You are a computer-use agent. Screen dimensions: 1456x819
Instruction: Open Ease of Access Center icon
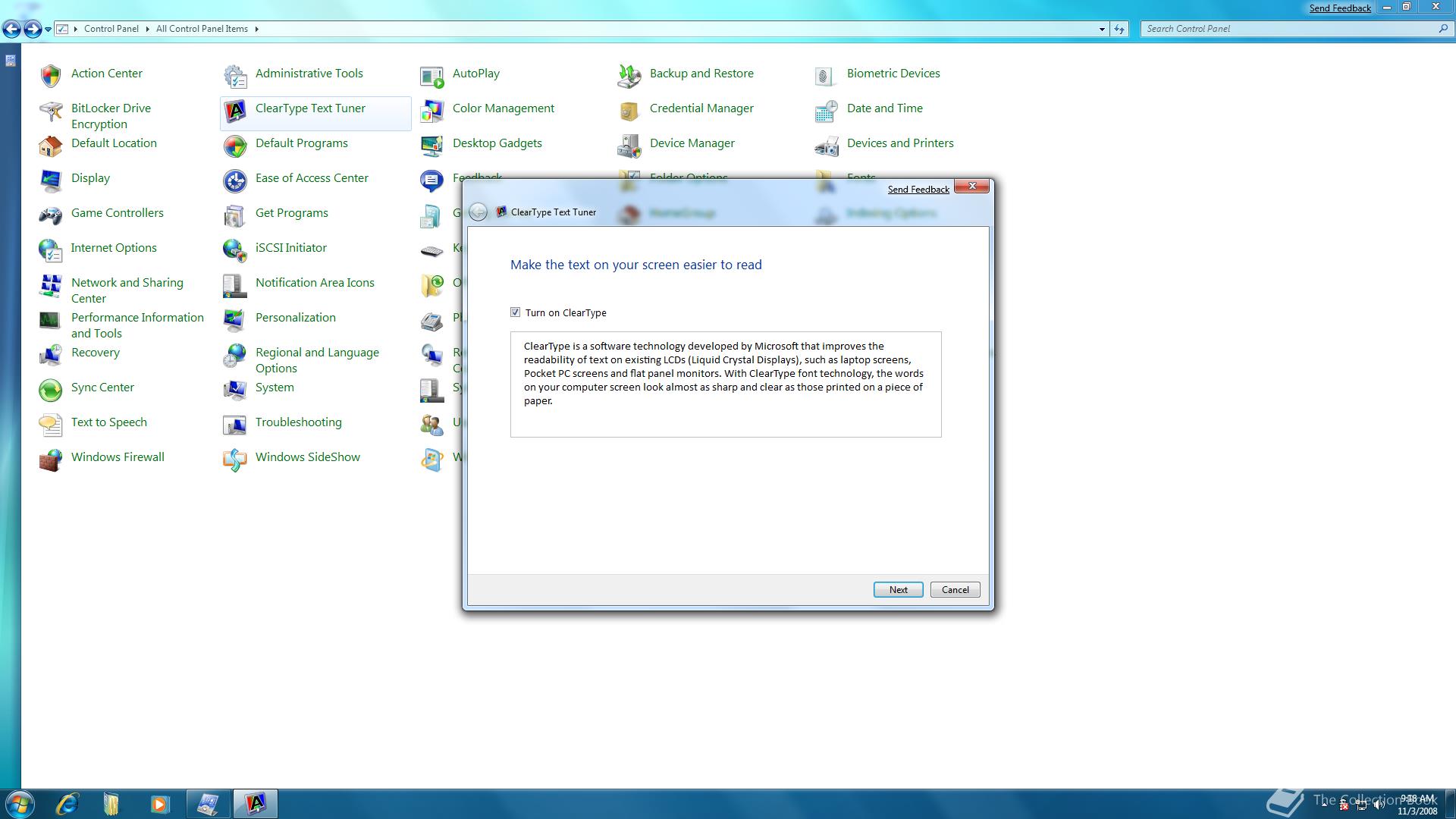(234, 180)
